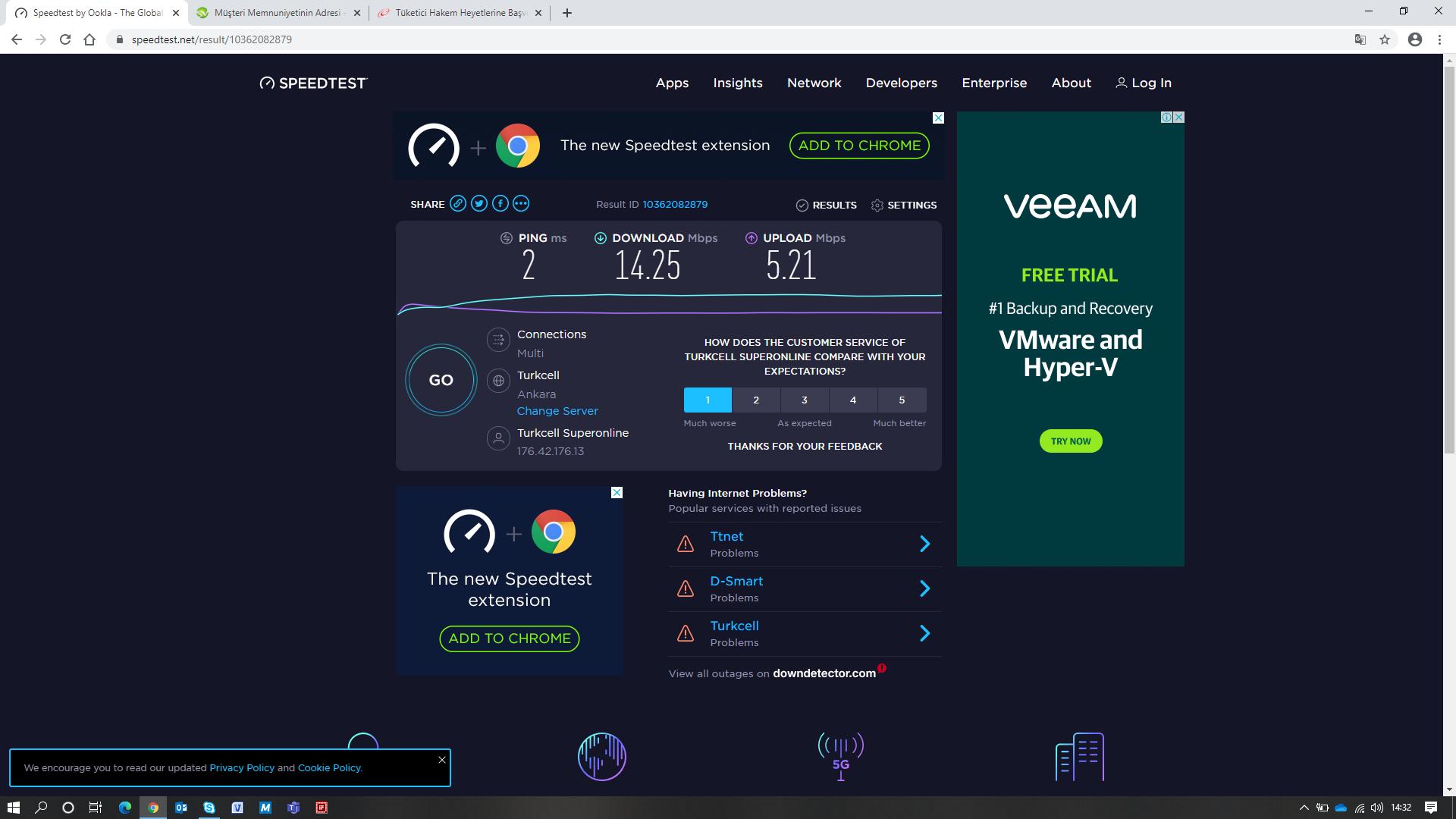Share result on Twitter icon
The height and width of the screenshot is (819, 1456).
pos(479,203)
